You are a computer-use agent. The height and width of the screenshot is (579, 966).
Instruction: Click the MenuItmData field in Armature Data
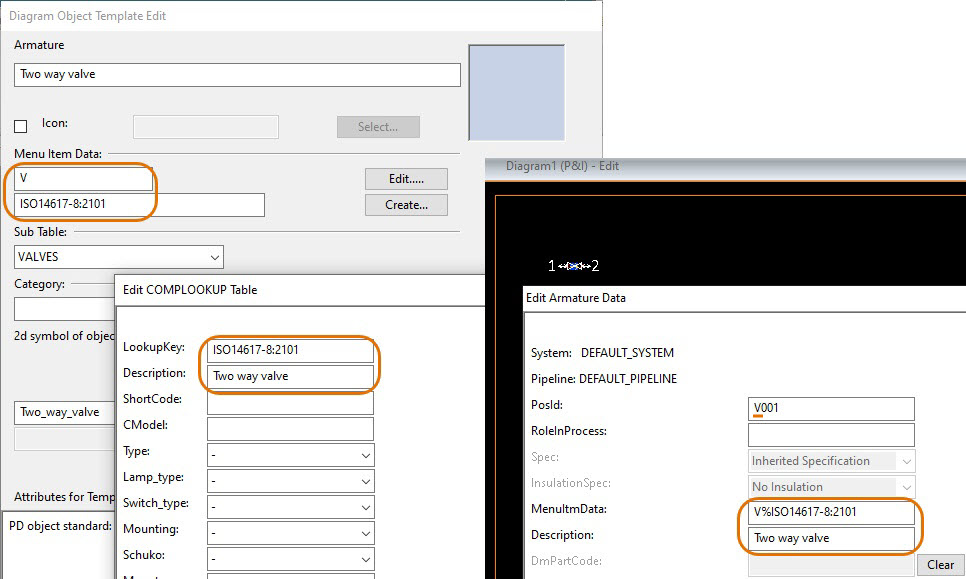pyautogui.click(x=831, y=512)
